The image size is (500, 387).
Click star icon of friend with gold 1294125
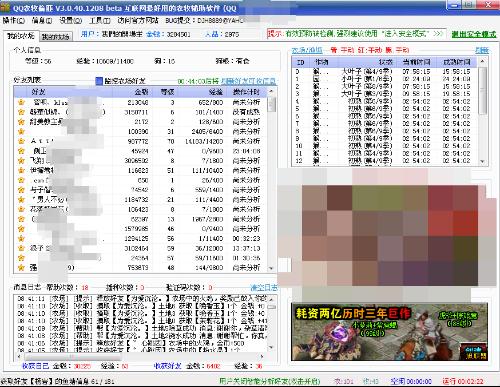click(21, 238)
